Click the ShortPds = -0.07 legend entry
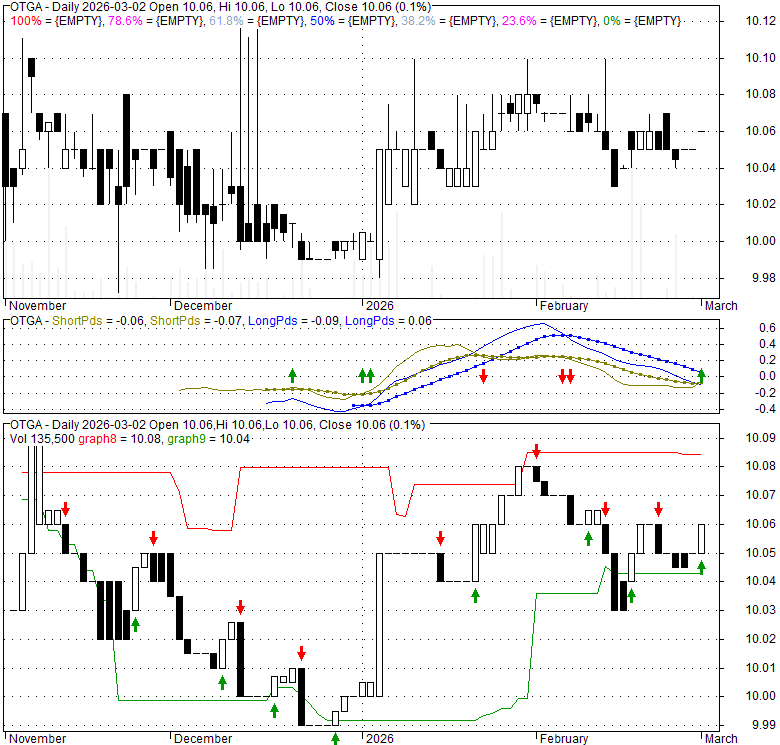The height and width of the screenshot is (745, 780). (x=196, y=321)
